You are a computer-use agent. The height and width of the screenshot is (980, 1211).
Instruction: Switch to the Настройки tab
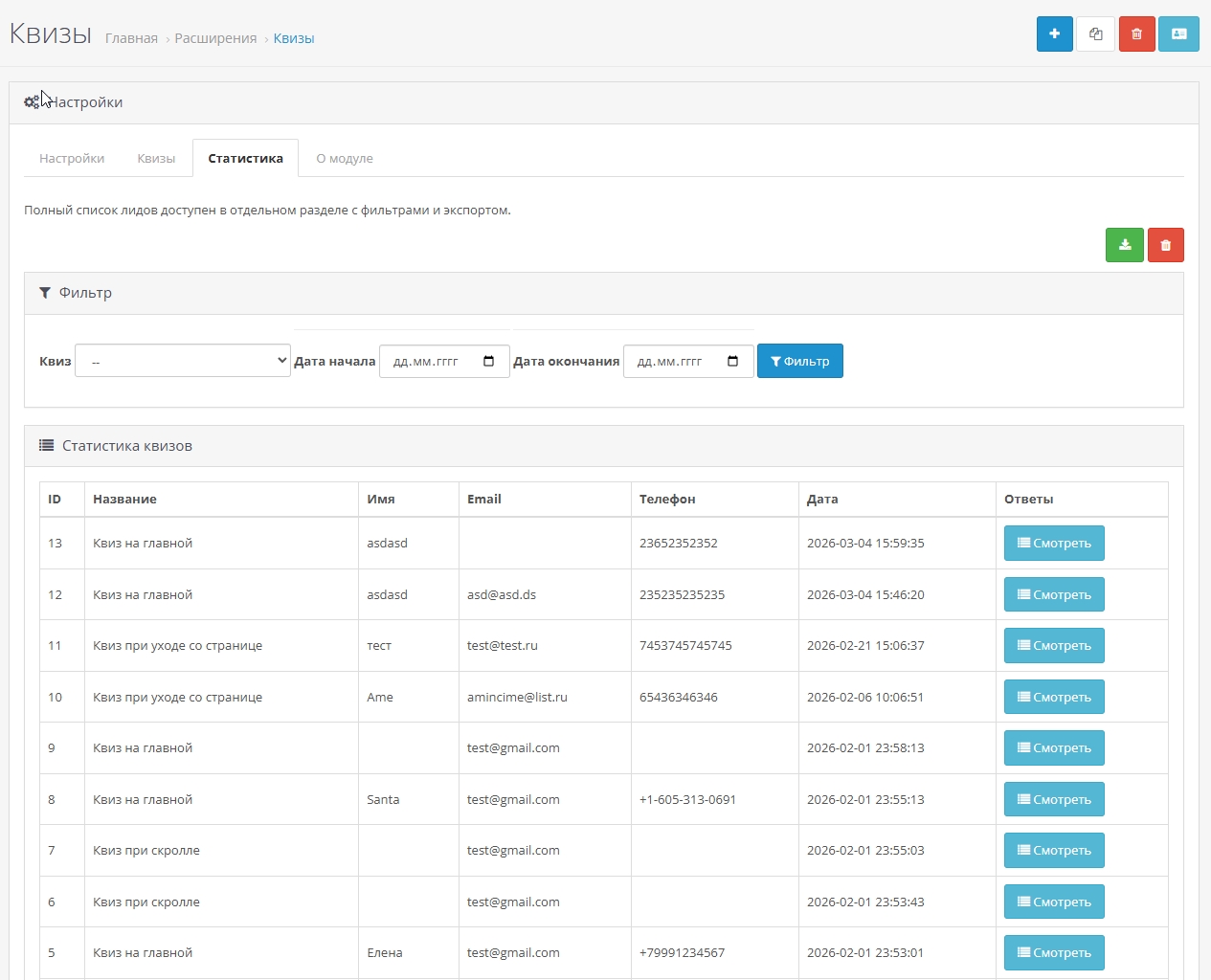(x=72, y=159)
